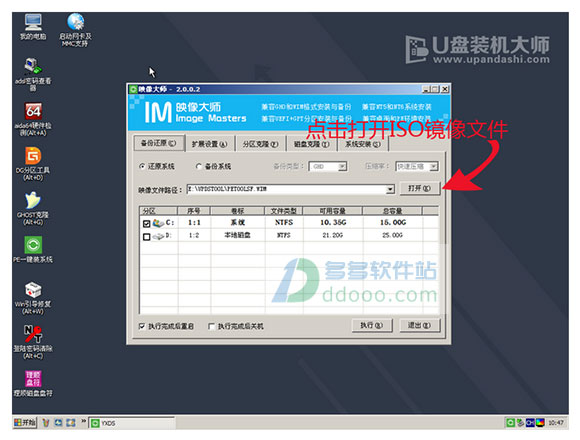Screen dimensions: 580x440
Task: Switch to 备份还原 tab
Action: [x=159, y=143]
